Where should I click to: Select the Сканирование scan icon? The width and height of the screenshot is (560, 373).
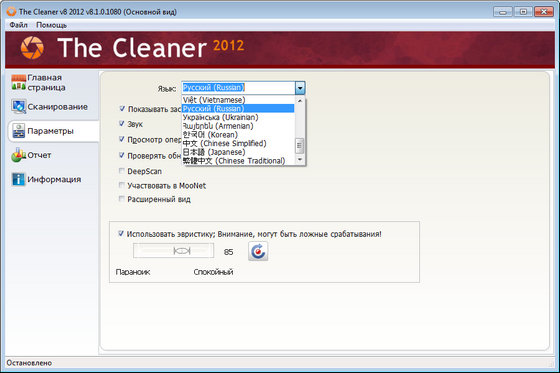tap(18, 106)
